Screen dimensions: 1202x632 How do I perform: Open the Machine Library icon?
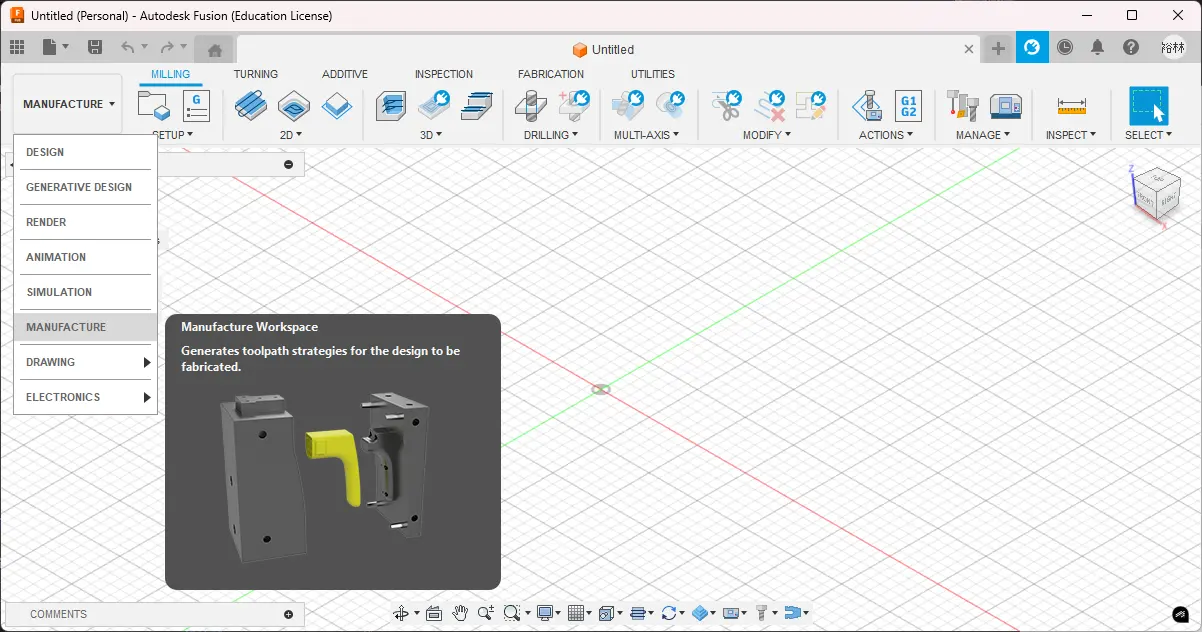1005,105
